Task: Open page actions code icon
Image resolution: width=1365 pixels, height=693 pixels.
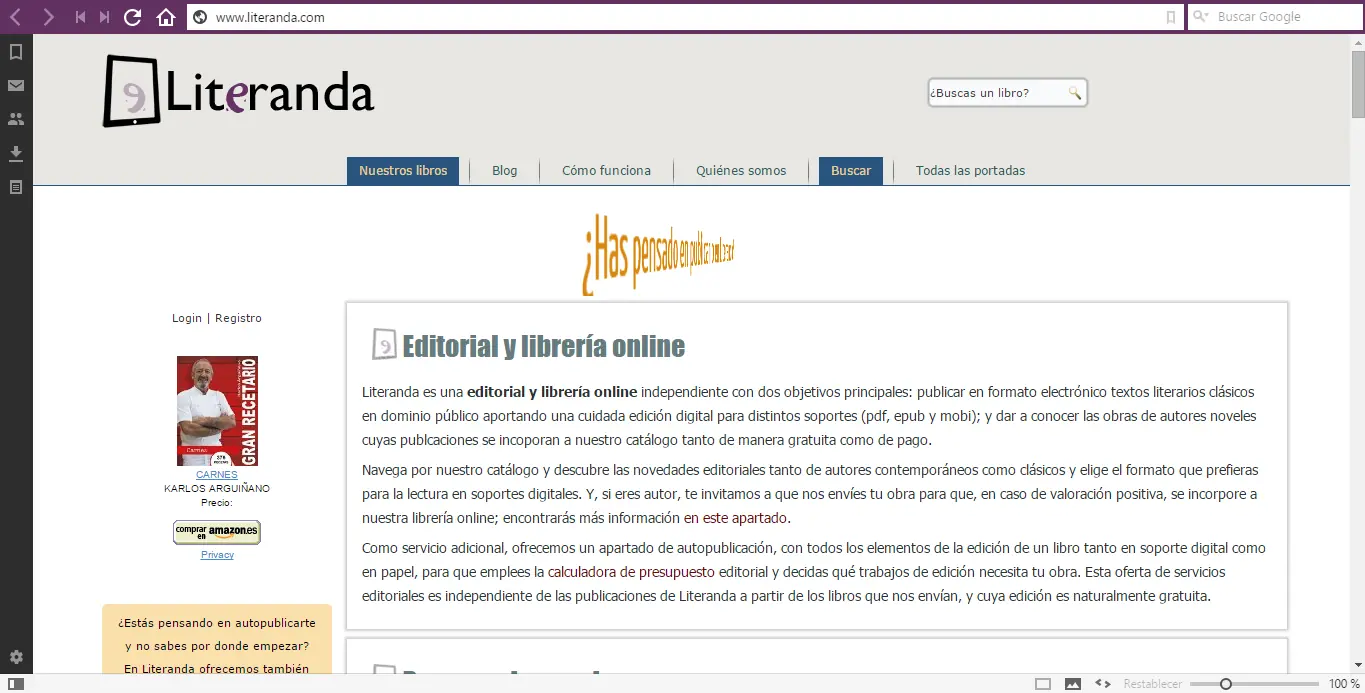Action: click(x=1103, y=684)
